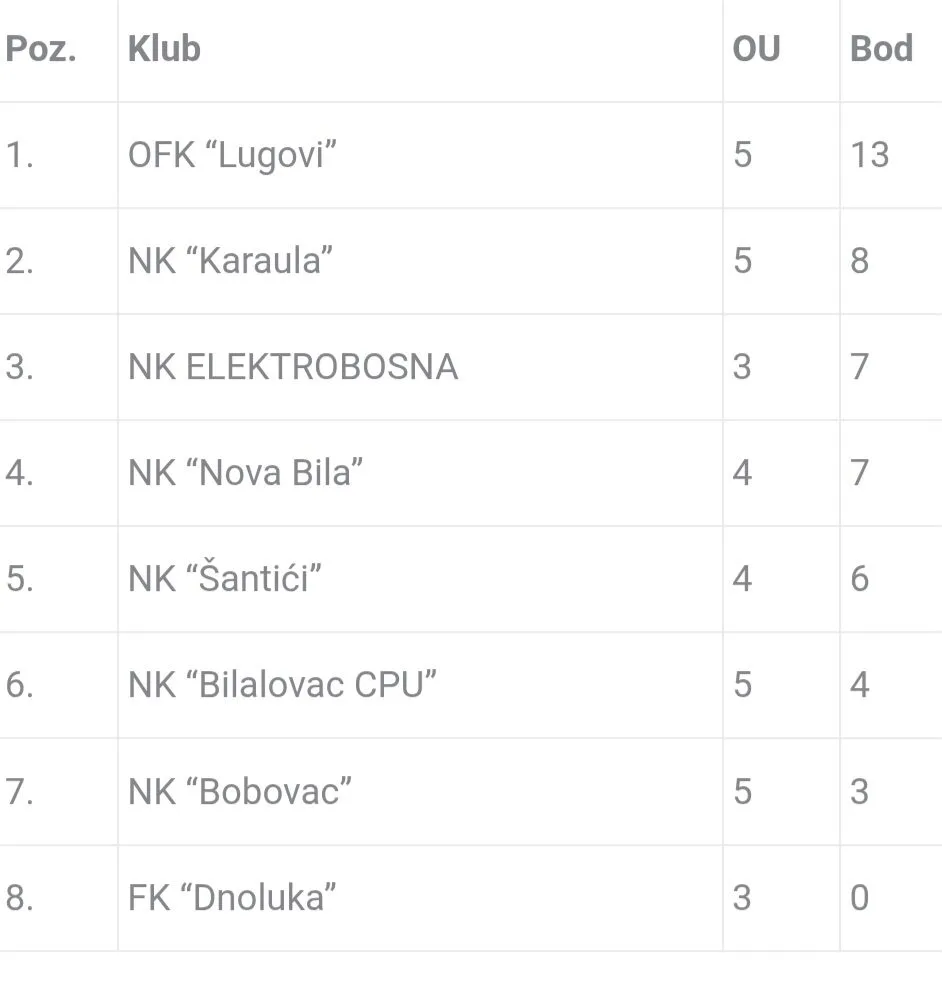
Task: Click the 13 points value for Lugovi
Action: [869, 155]
